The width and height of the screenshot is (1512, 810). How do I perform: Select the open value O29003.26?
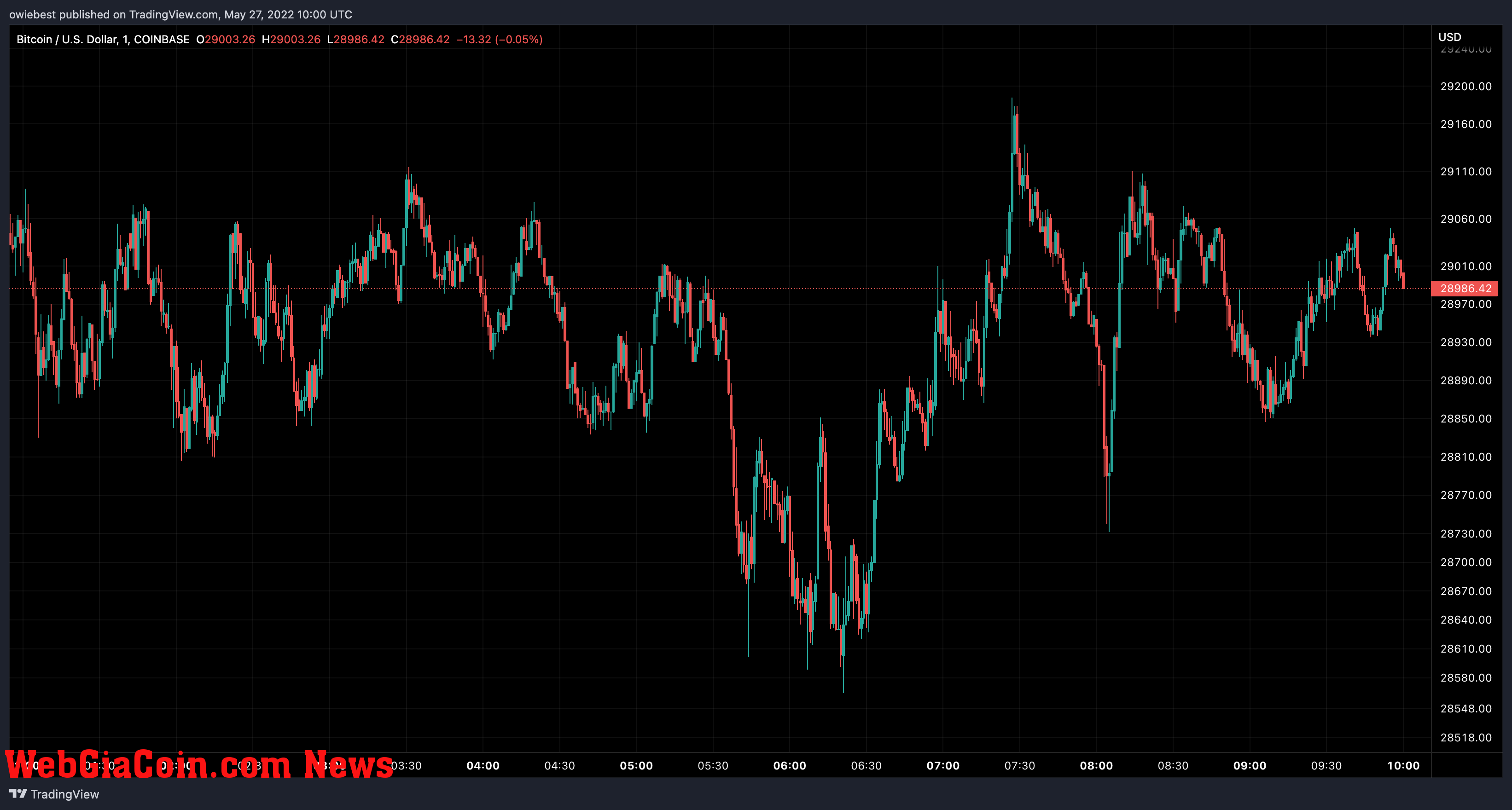coord(226,39)
